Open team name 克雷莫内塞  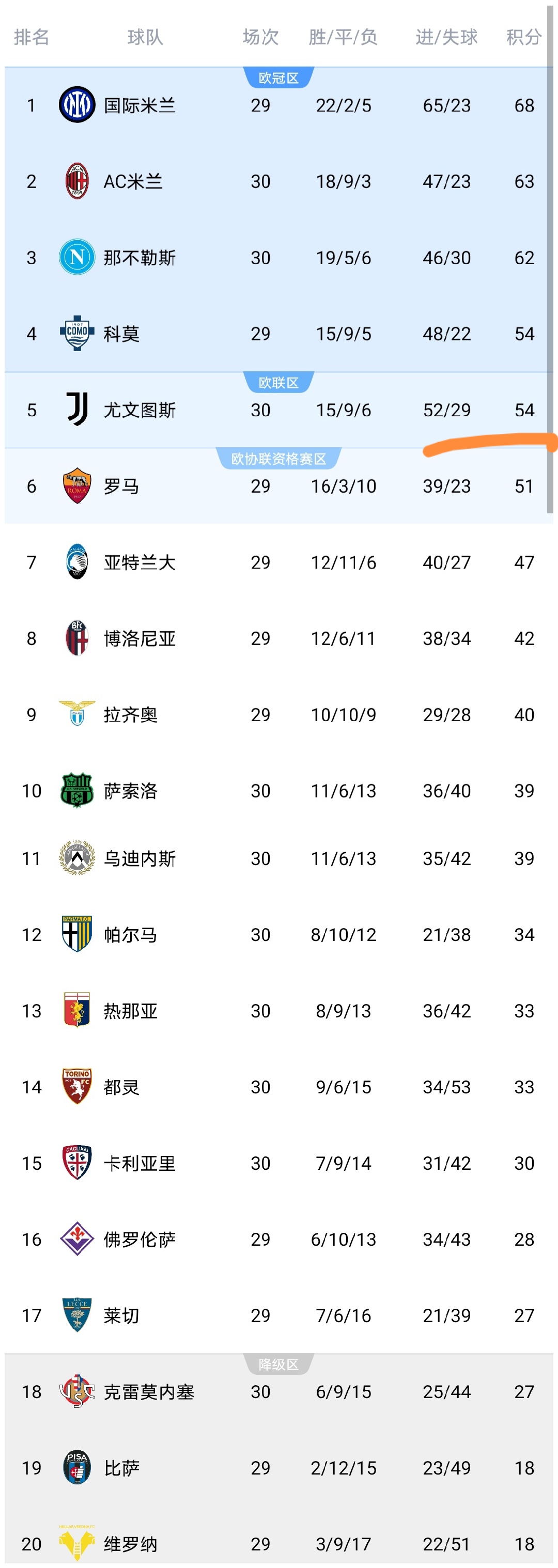[x=149, y=1391]
